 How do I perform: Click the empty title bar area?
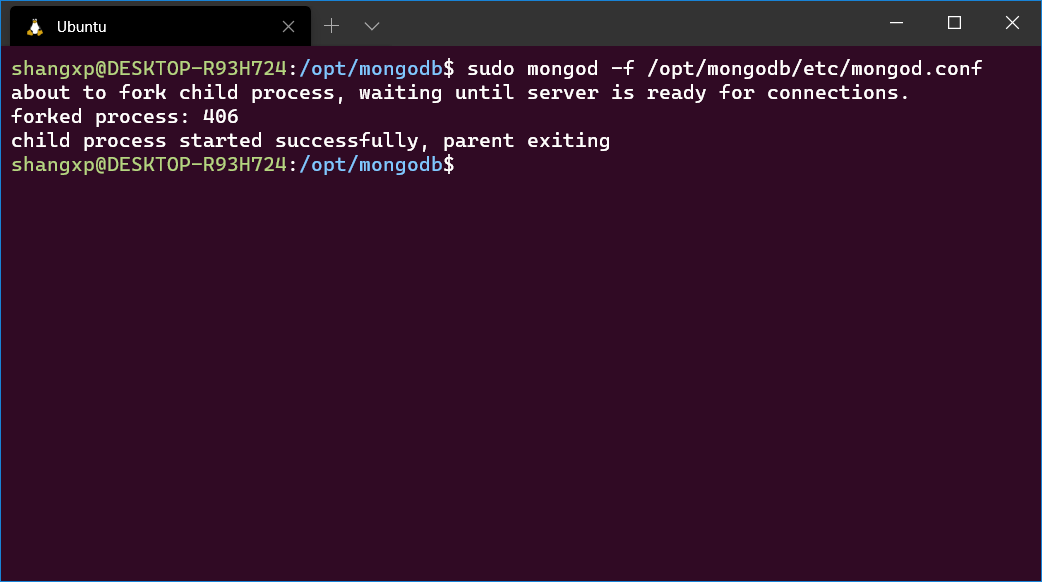pyautogui.click(x=620, y=23)
